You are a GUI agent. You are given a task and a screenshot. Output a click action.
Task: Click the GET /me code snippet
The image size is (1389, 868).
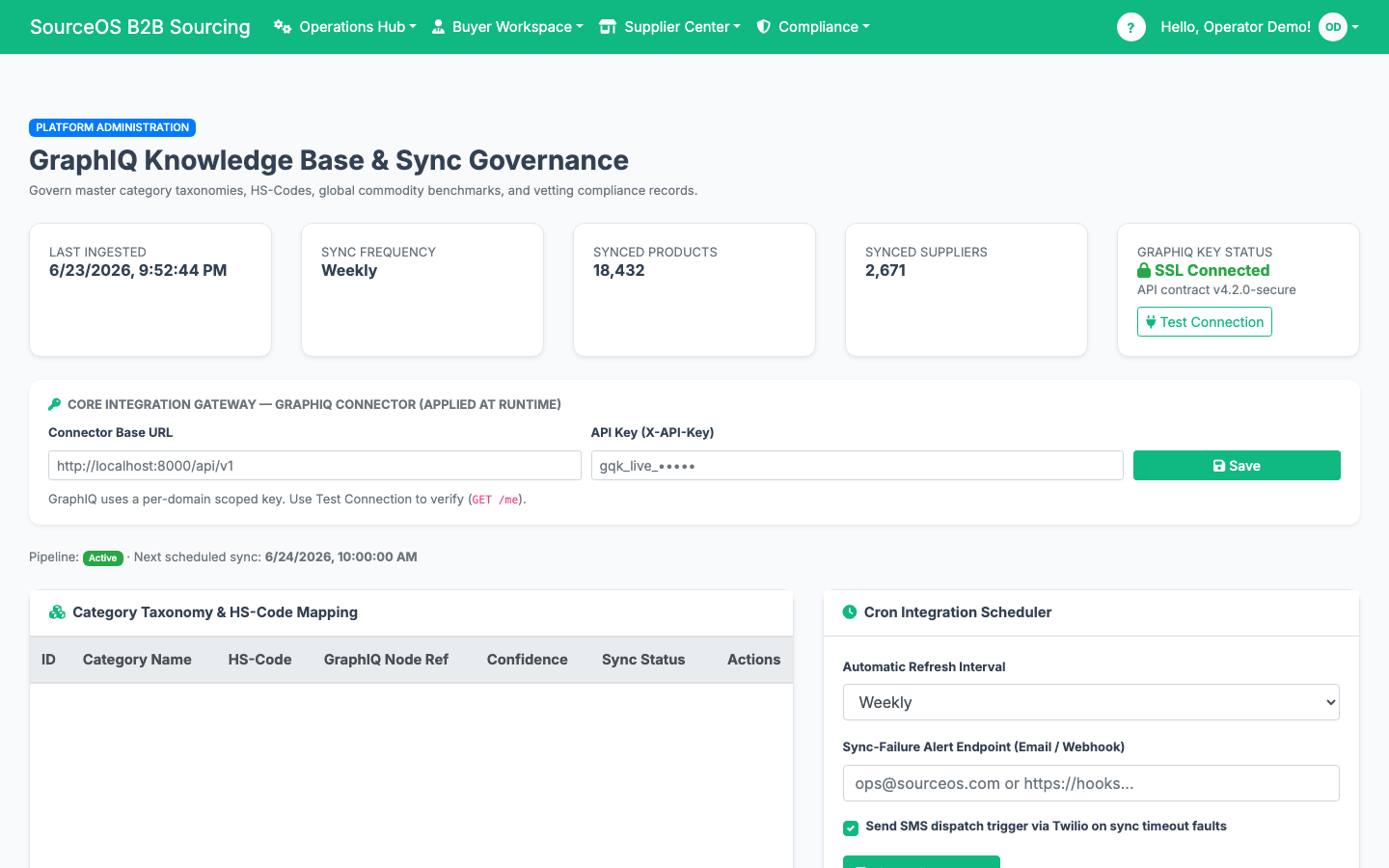496,500
